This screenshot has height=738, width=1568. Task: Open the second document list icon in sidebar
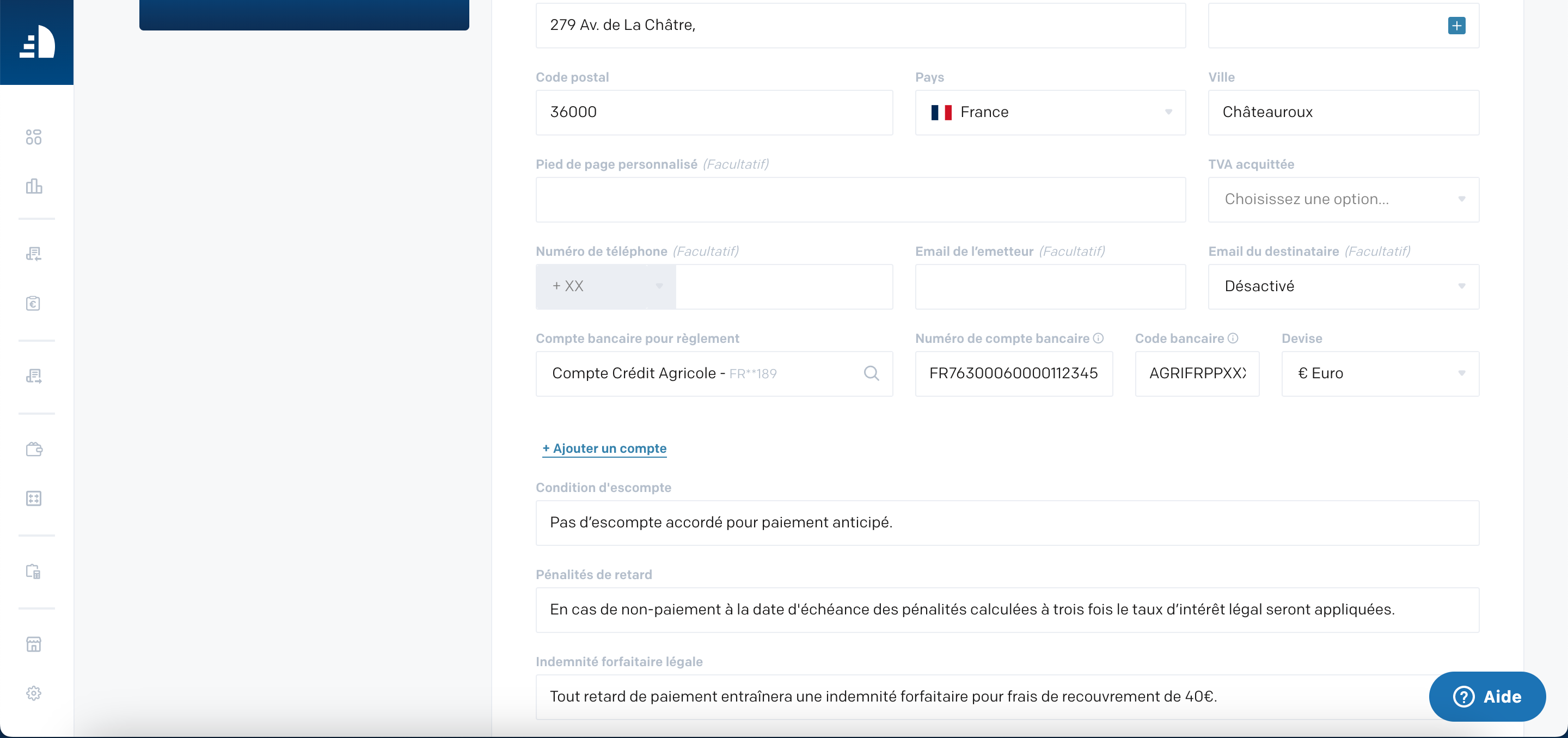coord(34,377)
